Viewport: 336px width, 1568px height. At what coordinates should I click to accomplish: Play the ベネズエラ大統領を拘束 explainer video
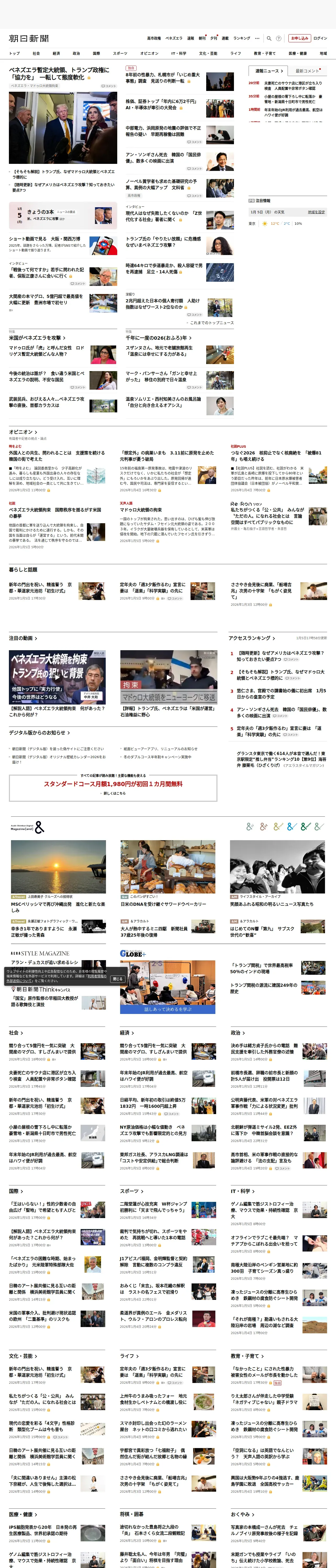coord(57,677)
